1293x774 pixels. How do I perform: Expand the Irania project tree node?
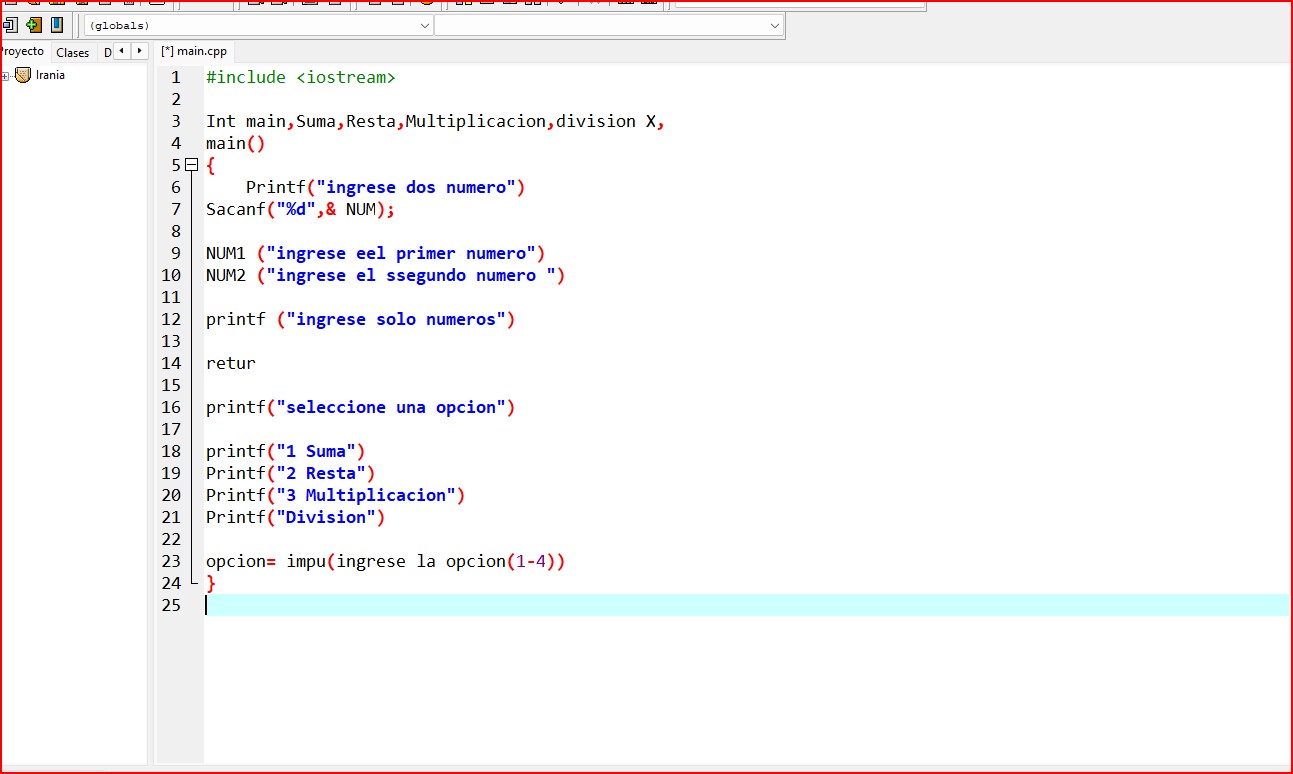point(6,76)
